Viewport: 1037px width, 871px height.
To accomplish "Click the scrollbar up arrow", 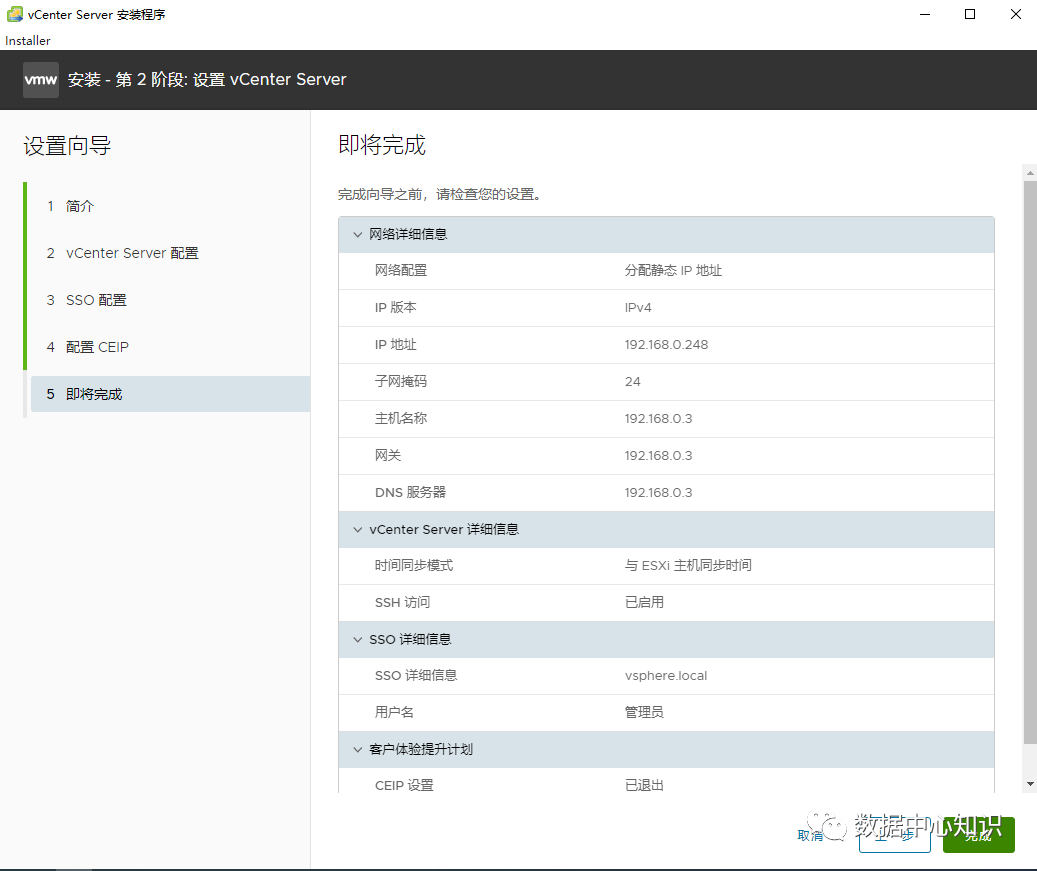I will tap(1030, 173).
